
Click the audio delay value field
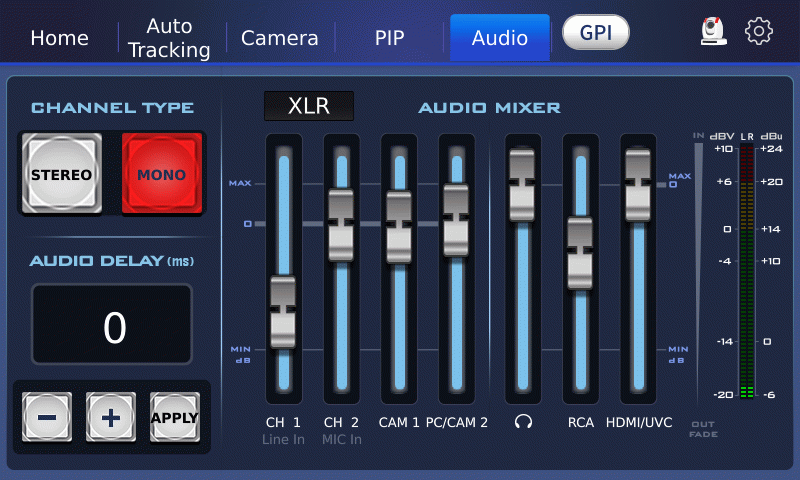pyautogui.click(x=112, y=326)
